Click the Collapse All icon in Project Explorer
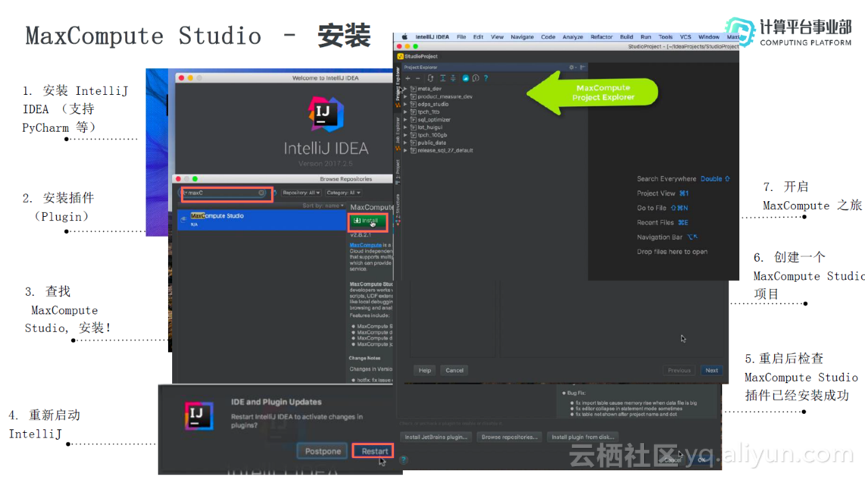This screenshot has width=865, height=480. pyautogui.click(x=453, y=78)
